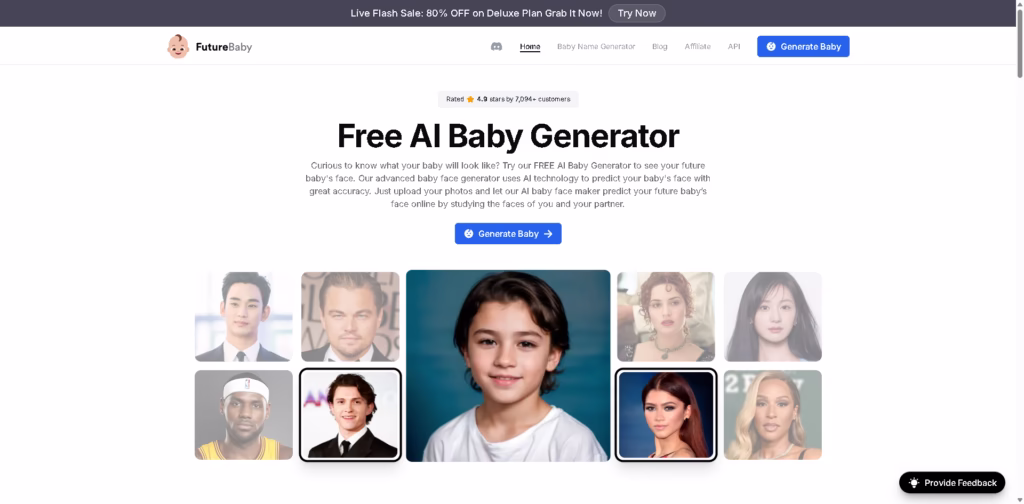Click the generated child photo in center
Viewport: 1024px width, 504px height.
508,366
